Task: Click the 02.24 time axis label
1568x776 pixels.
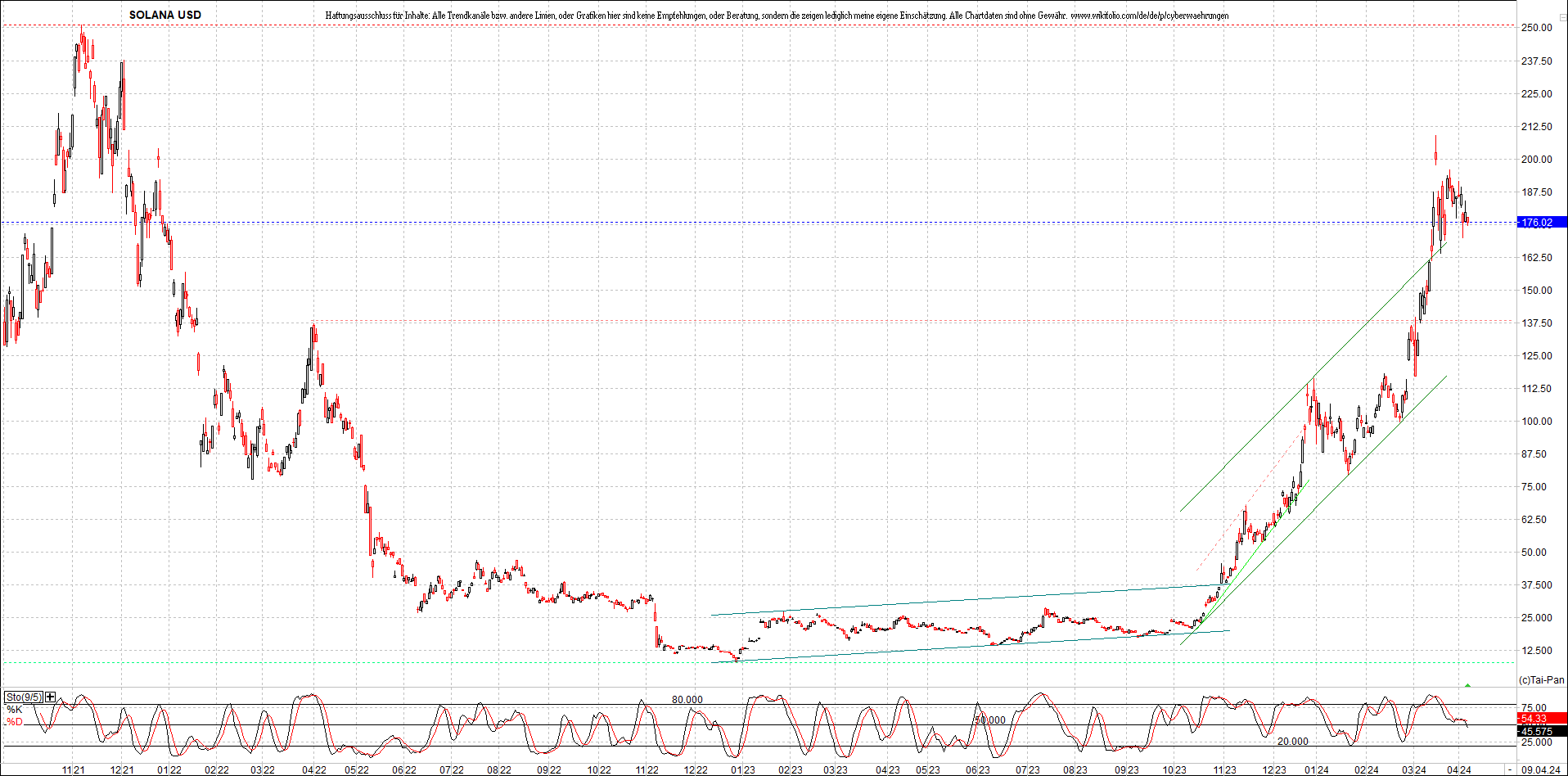Action: (1367, 769)
